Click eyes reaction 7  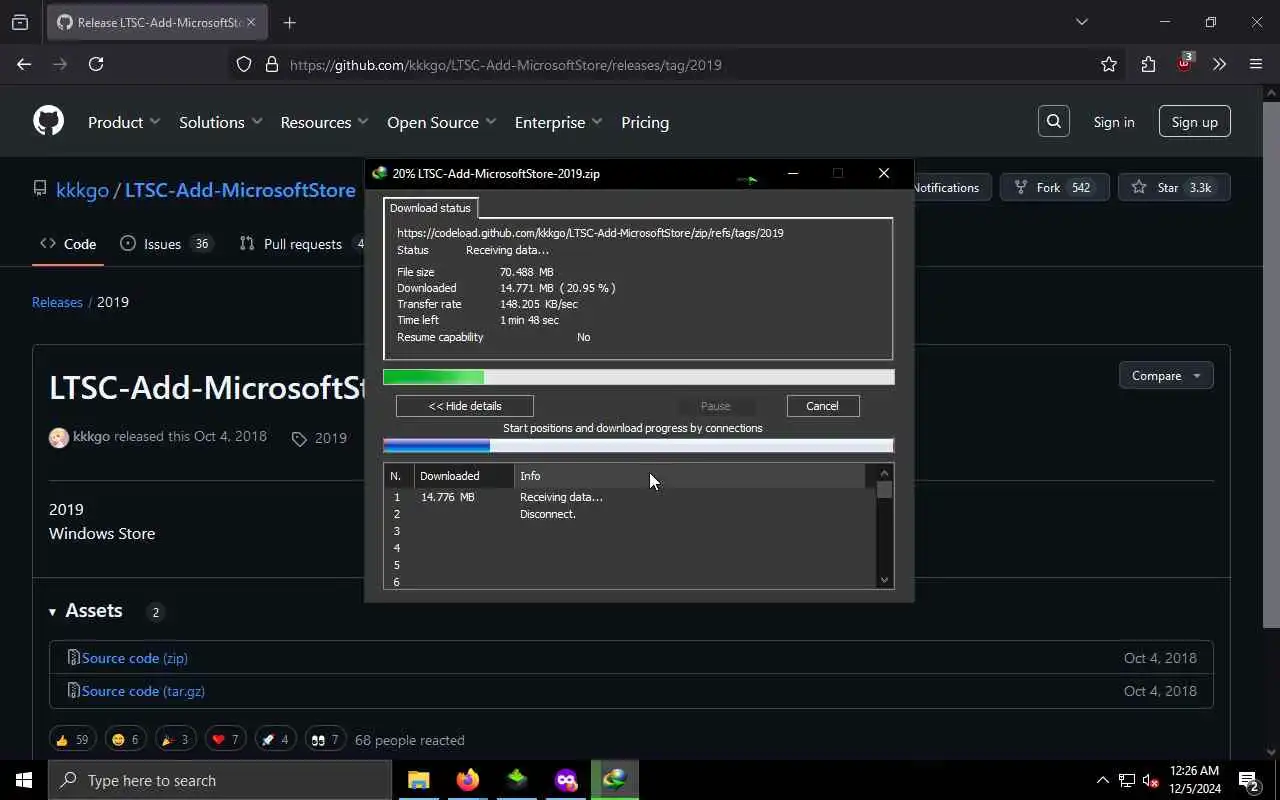click(x=325, y=740)
